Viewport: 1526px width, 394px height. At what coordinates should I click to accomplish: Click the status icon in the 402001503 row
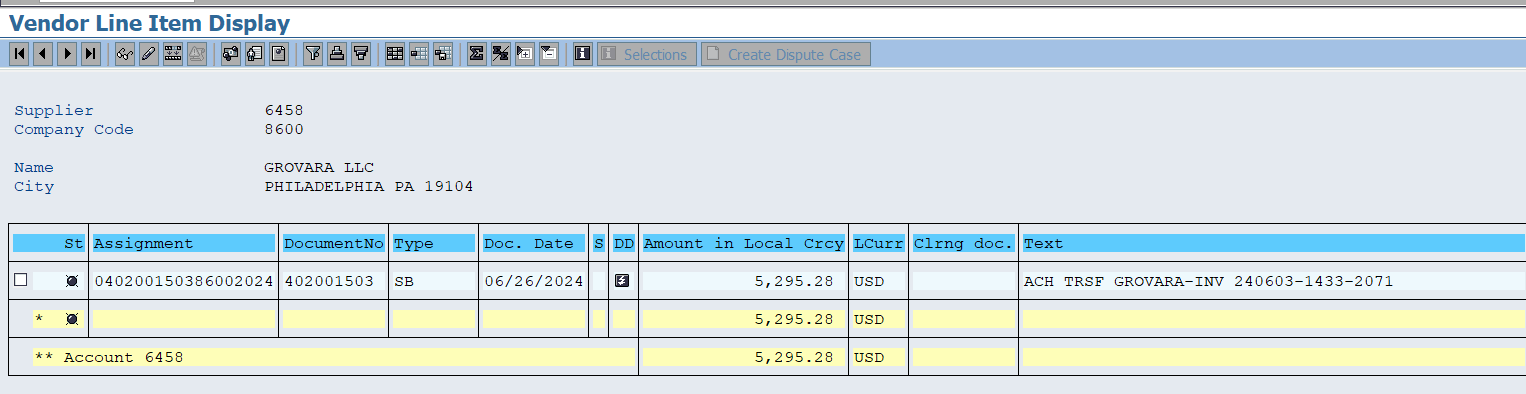72,281
